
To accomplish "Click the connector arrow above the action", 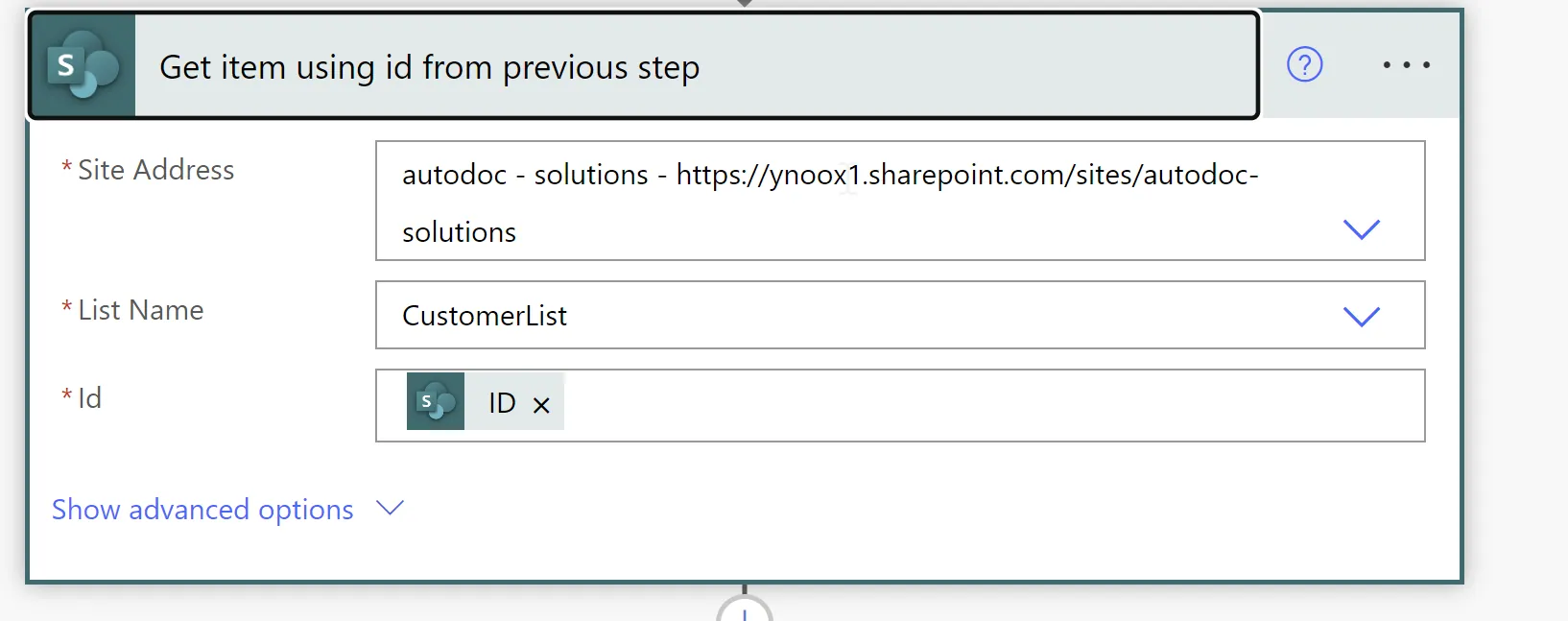I will click(745, 4).
